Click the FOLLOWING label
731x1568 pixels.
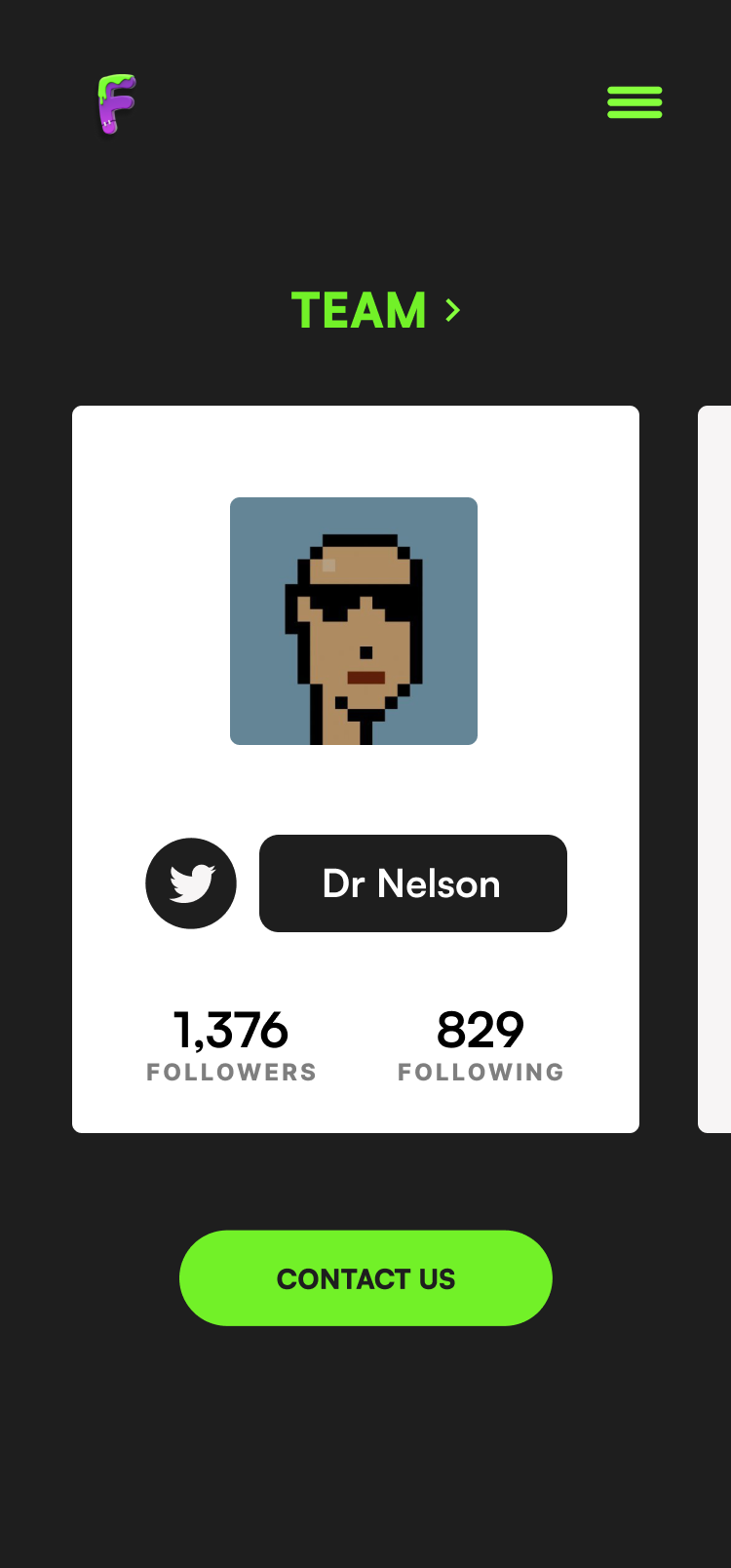tap(481, 1073)
